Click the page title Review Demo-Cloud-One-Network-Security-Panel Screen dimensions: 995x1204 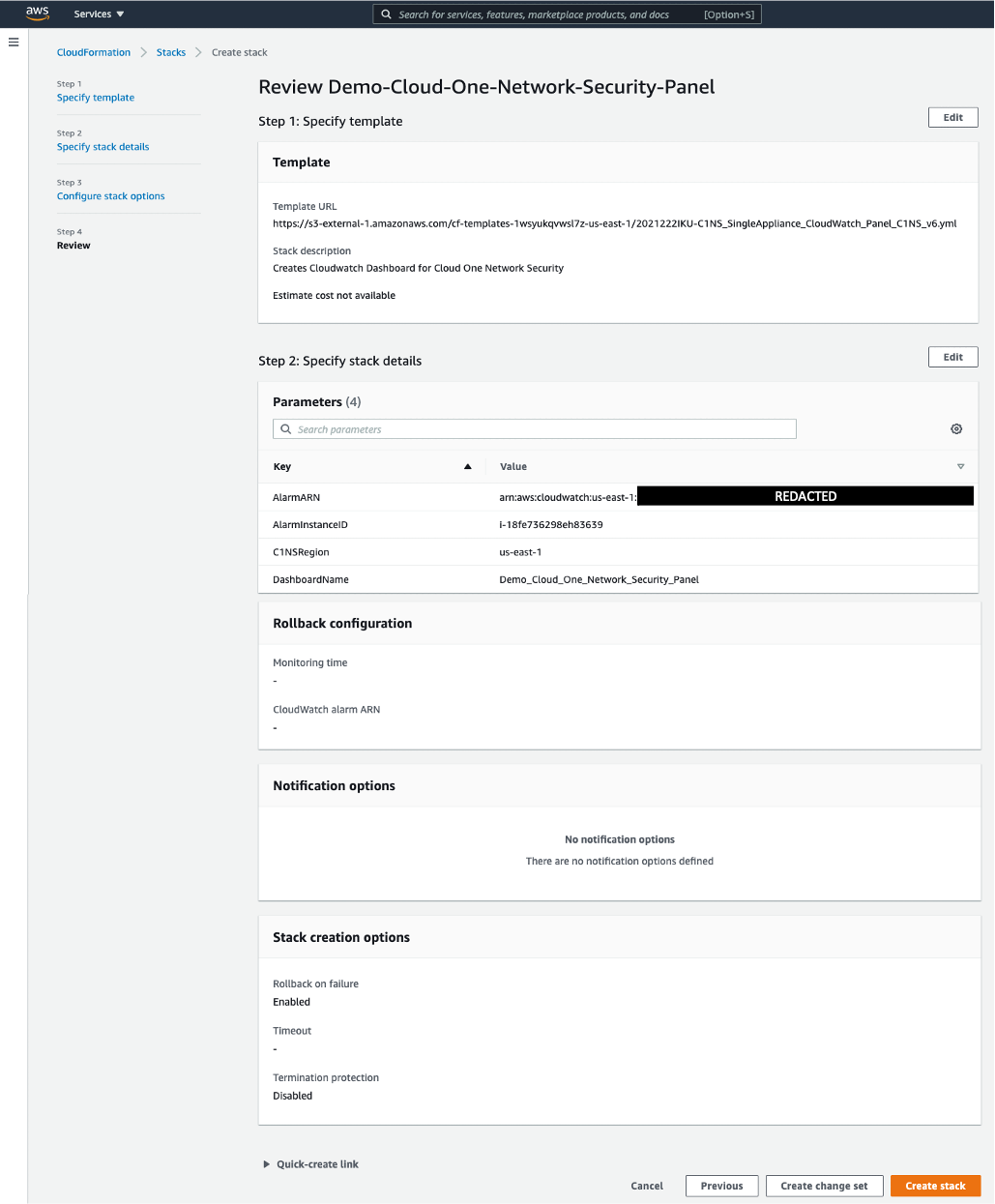[487, 87]
